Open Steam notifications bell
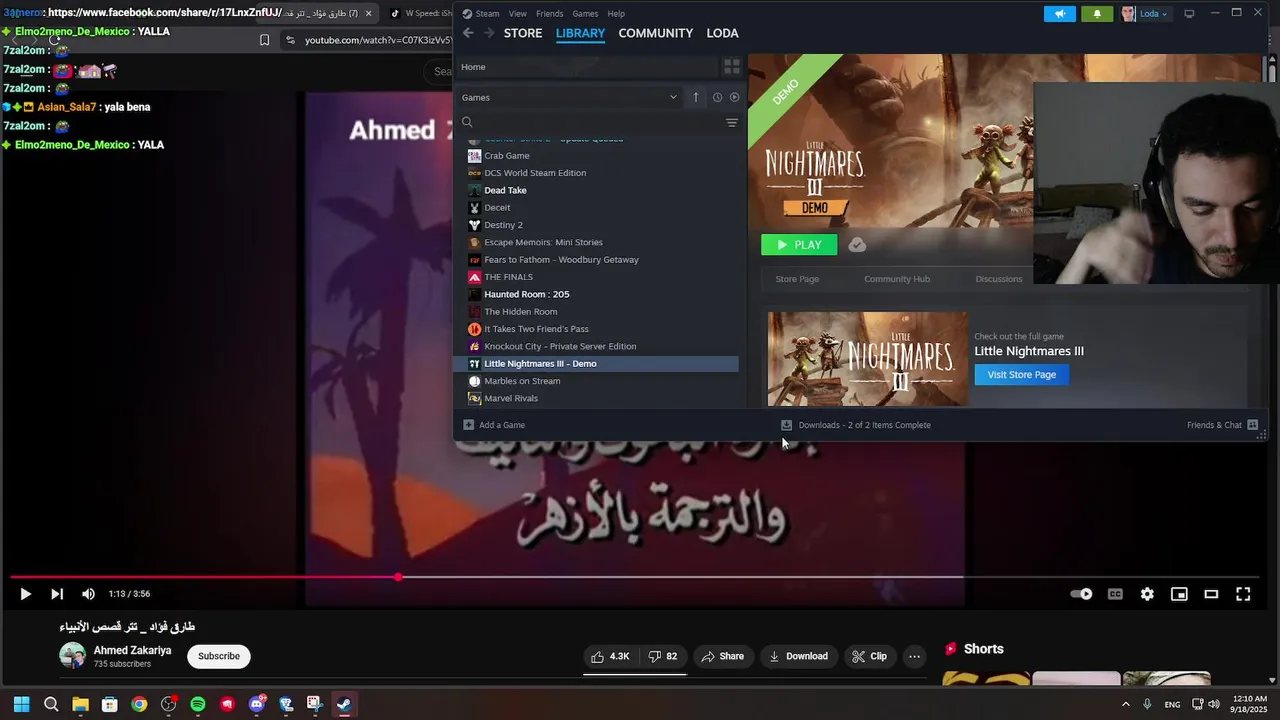 tap(1097, 14)
